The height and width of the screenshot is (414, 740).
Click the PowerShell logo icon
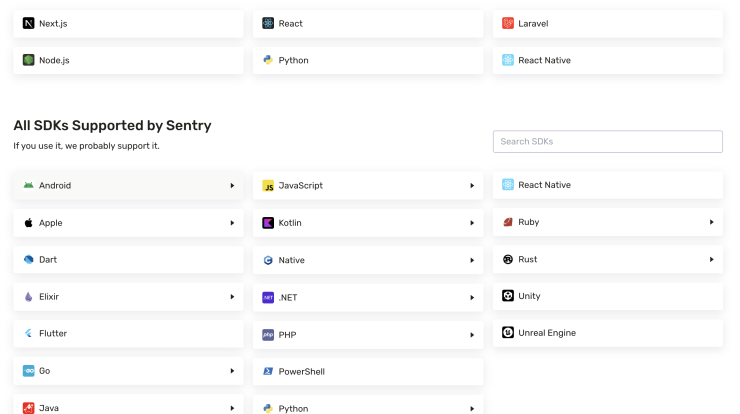click(x=268, y=372)
